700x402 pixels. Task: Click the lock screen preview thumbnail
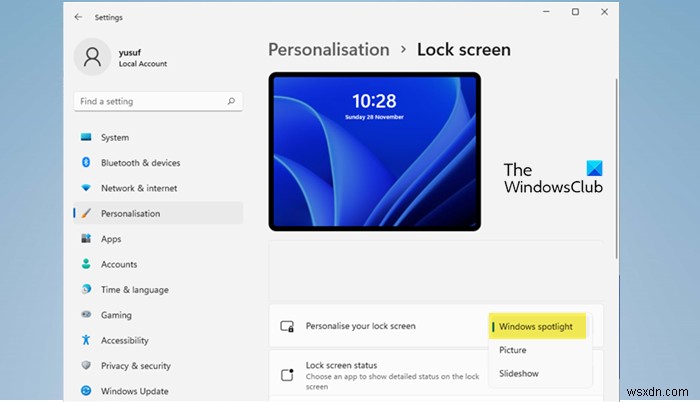(x=375, y=151)
